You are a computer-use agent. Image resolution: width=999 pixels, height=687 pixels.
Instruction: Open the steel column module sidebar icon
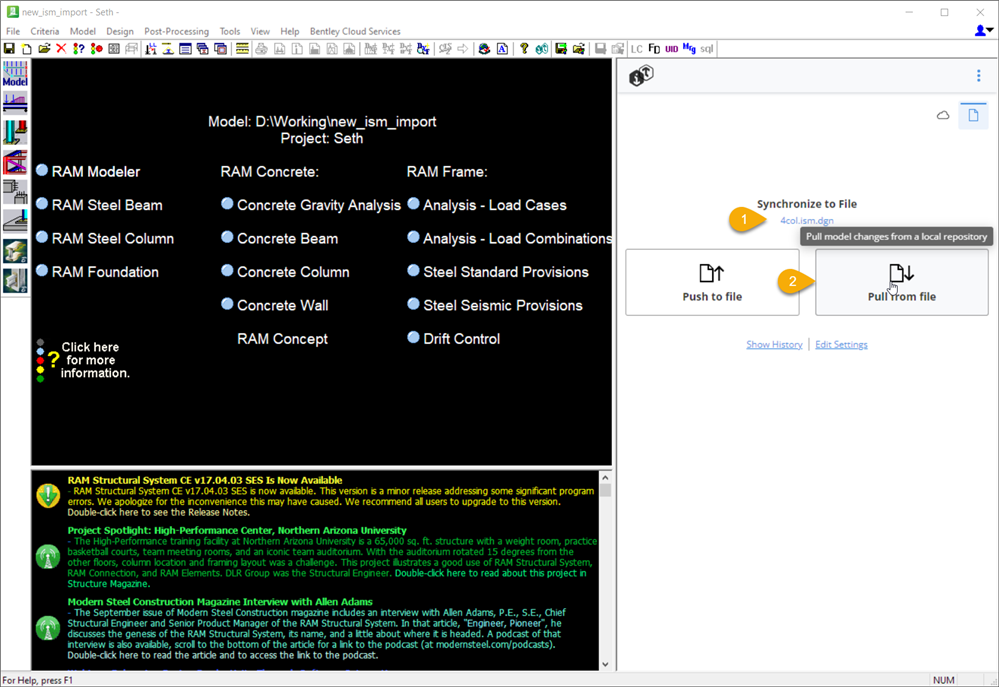point(15,133)
